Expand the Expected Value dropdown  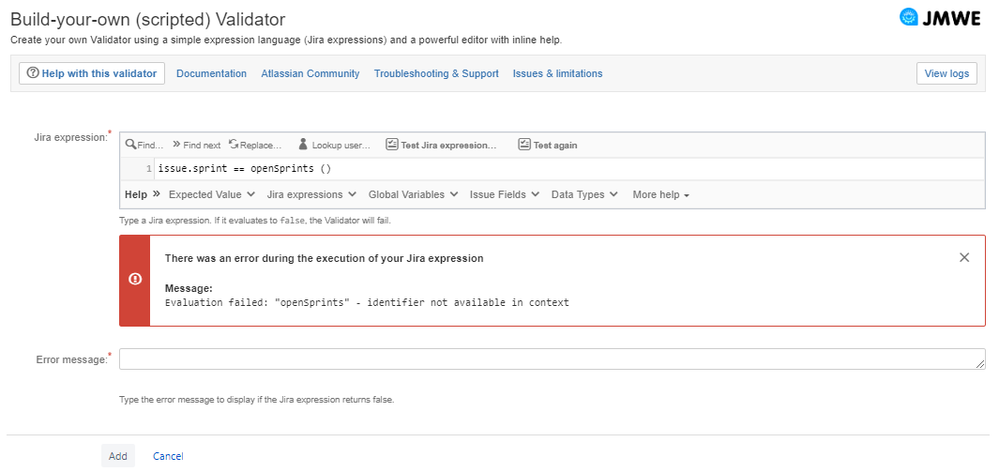pos(212,195)
